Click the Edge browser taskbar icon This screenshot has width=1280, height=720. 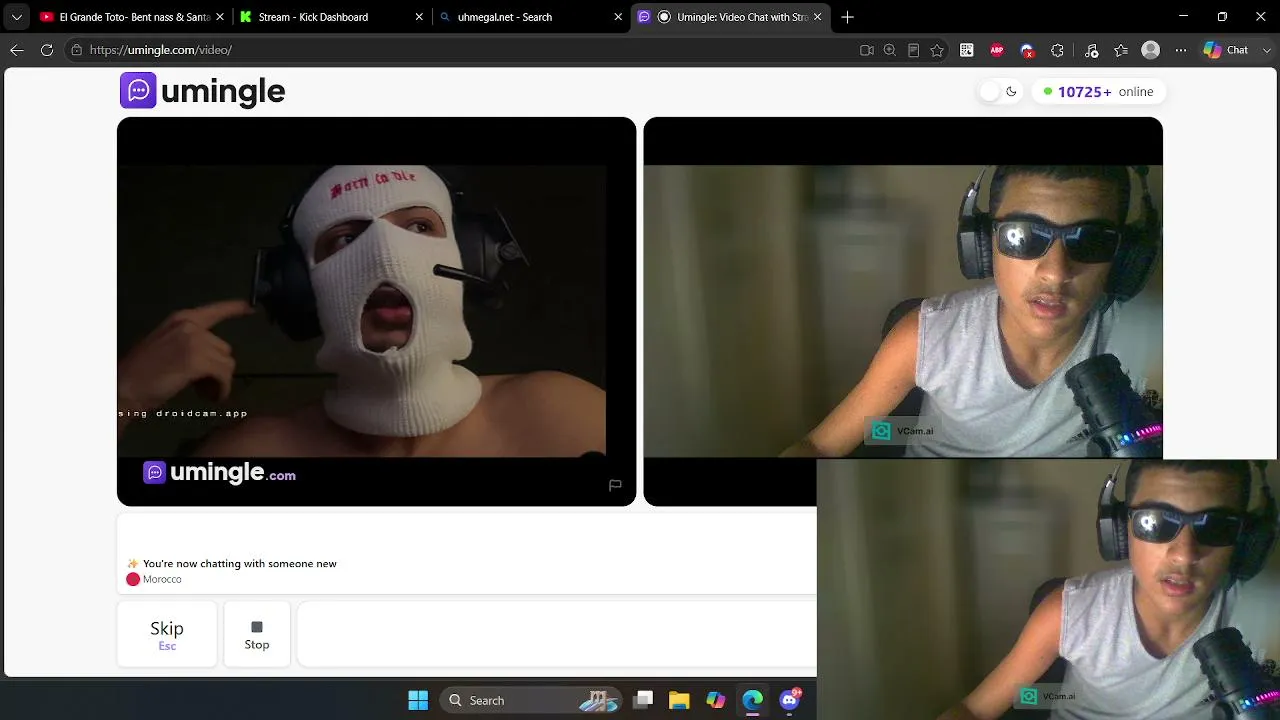pos(752,700)
